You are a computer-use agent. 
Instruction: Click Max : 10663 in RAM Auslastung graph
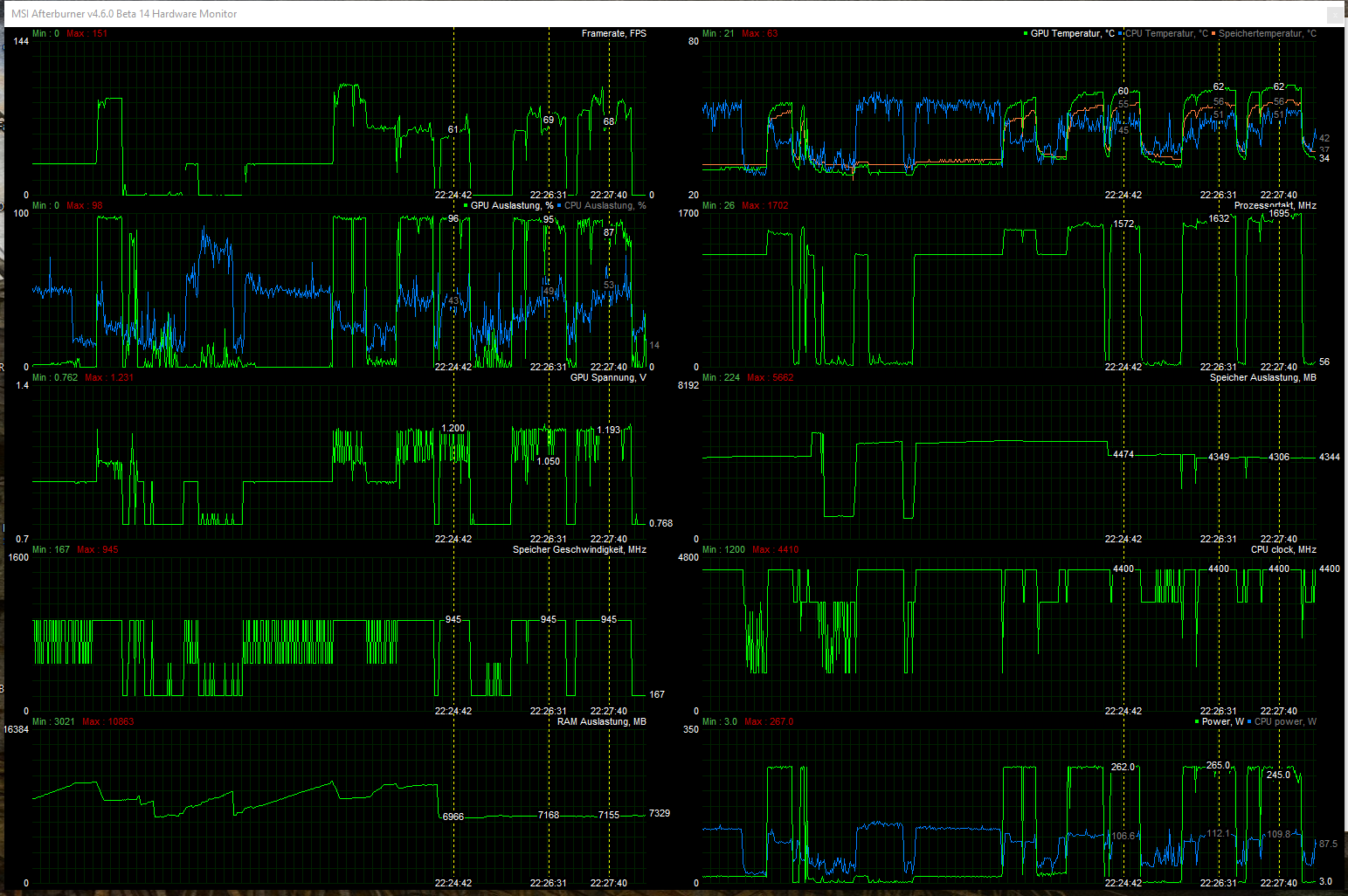click(108, 722)
